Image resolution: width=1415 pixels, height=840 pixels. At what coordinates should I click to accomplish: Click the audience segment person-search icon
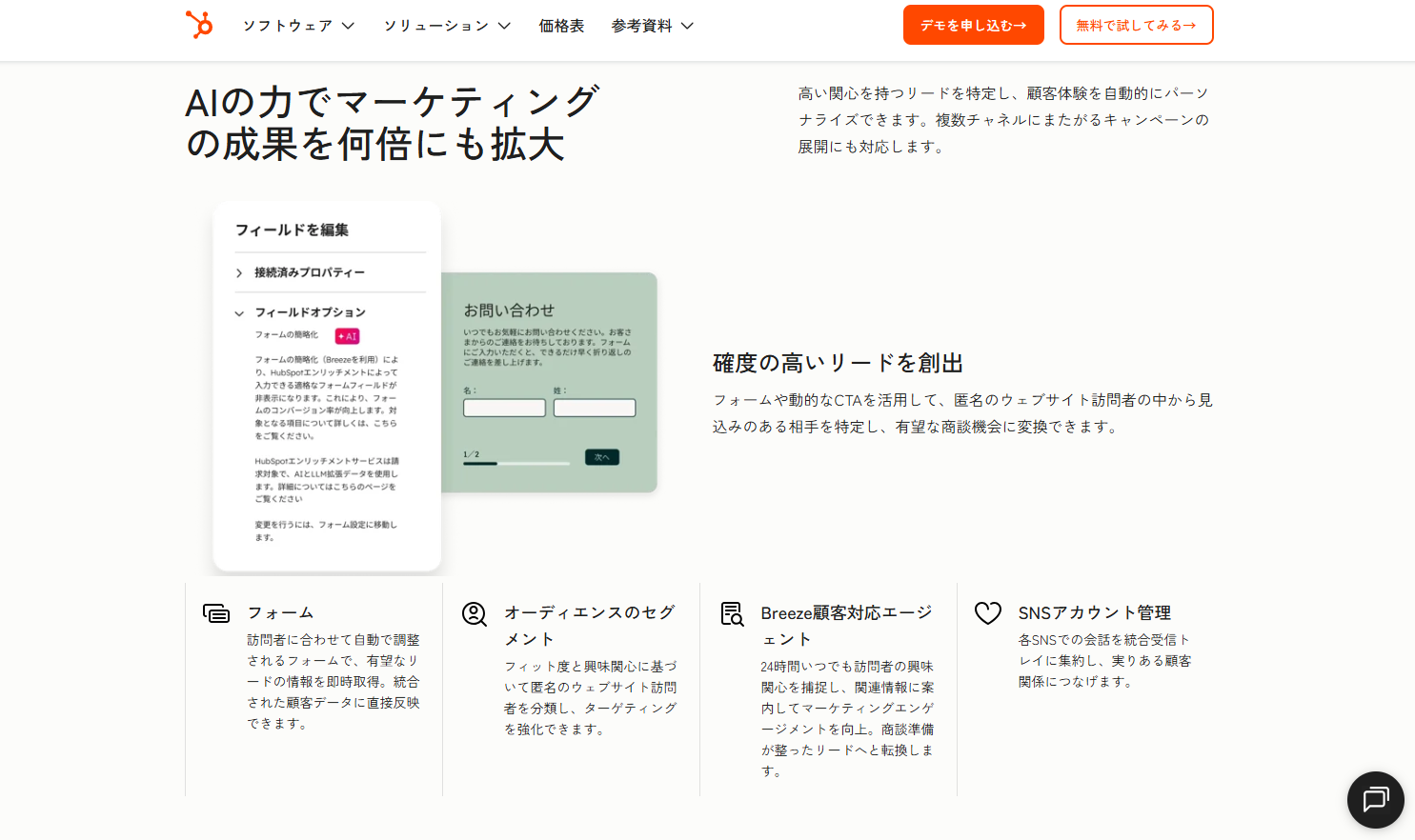(x=475, y=614)
